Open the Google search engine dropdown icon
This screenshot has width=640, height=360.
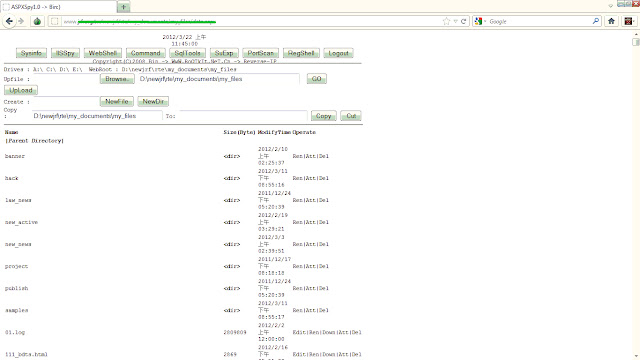(x=480, y=21)
